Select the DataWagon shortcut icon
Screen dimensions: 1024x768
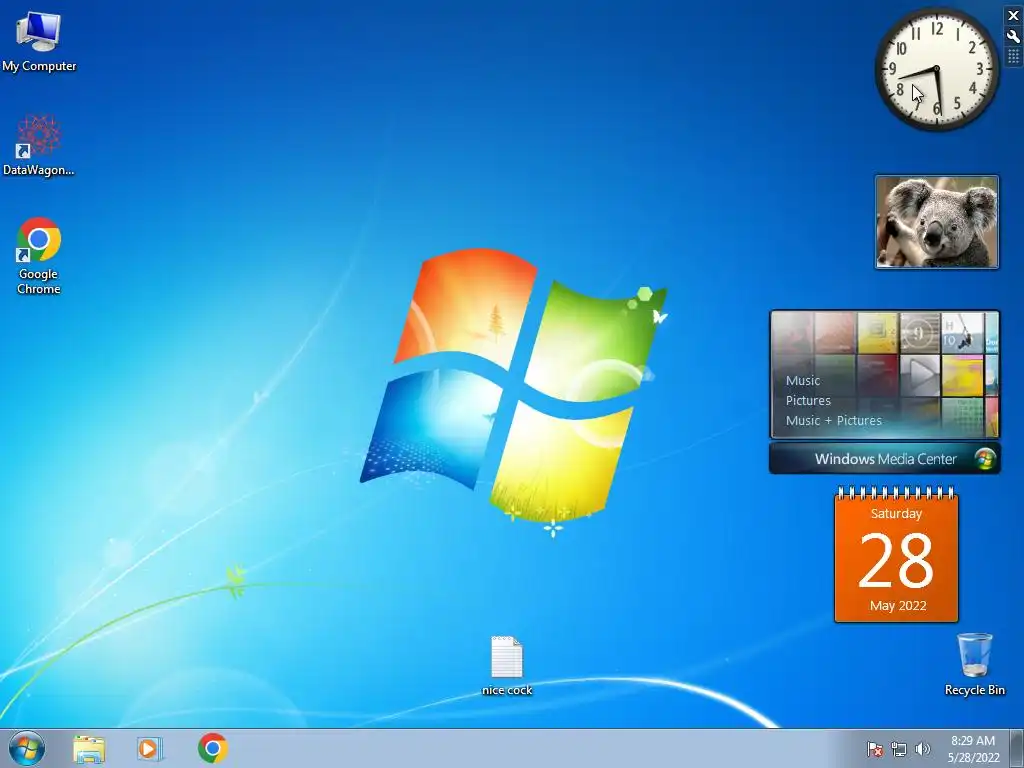[x=39, y=145]
